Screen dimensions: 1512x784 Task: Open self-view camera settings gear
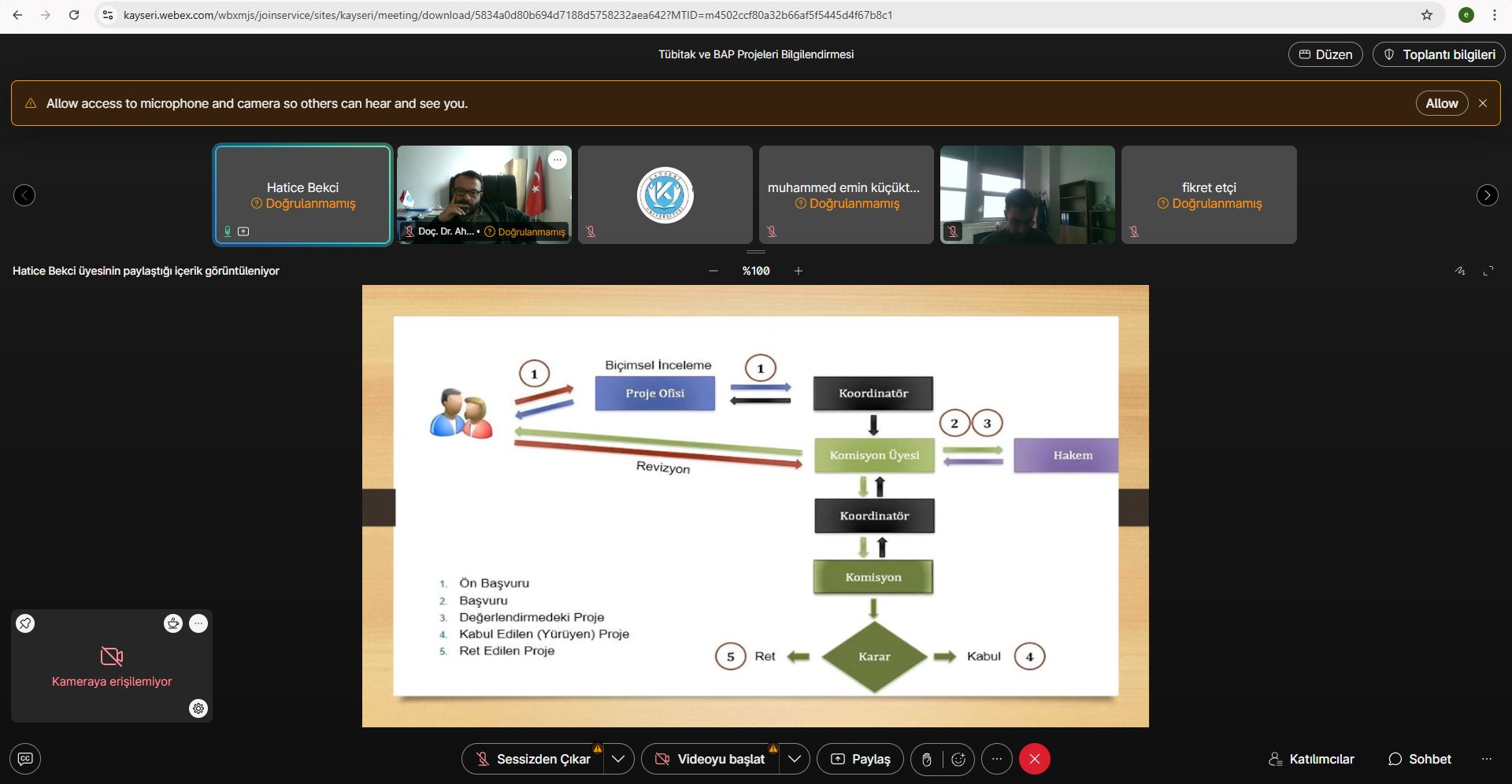[x=198, y=708]
